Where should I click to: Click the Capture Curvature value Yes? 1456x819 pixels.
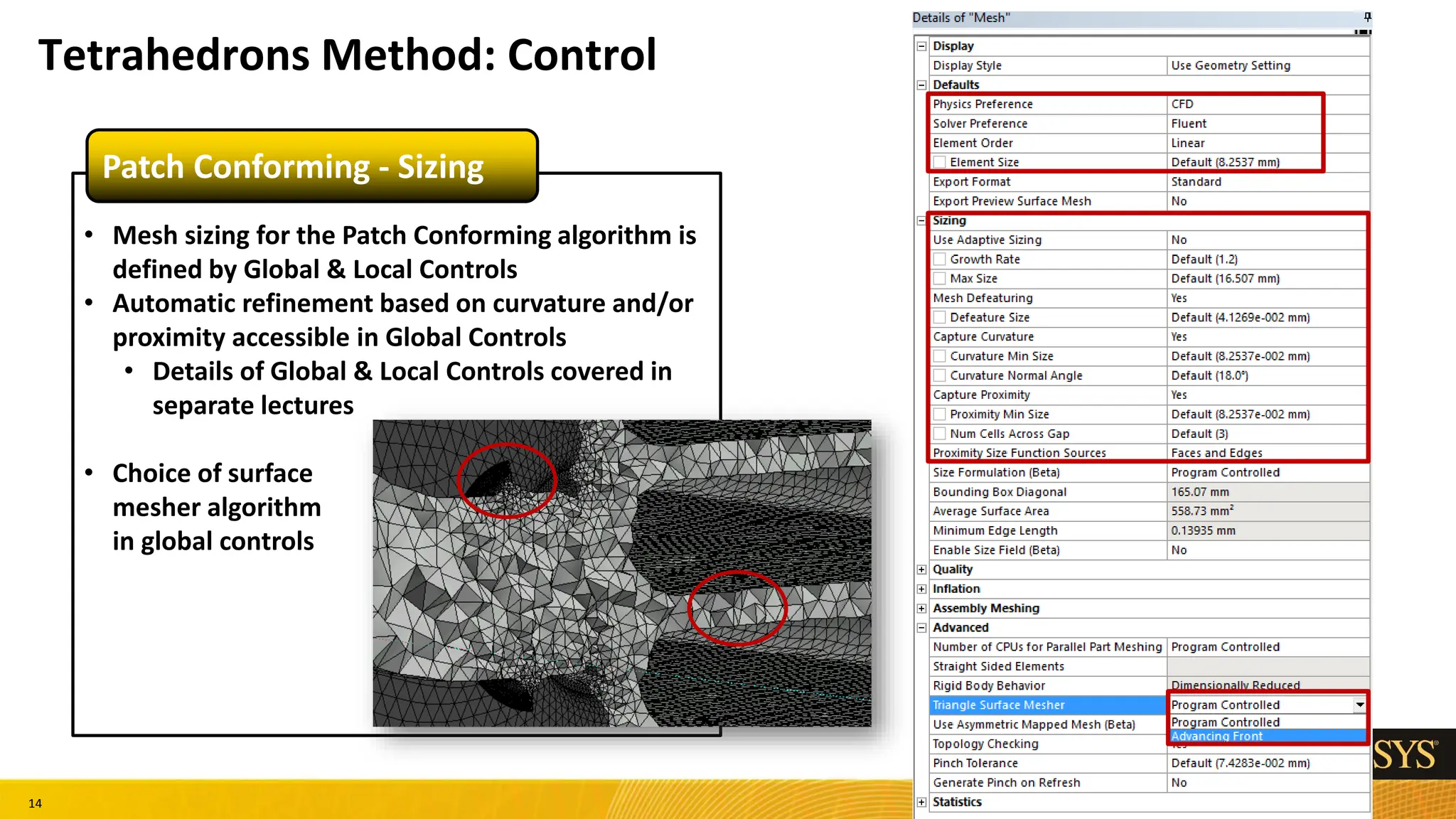point(1268,337)
